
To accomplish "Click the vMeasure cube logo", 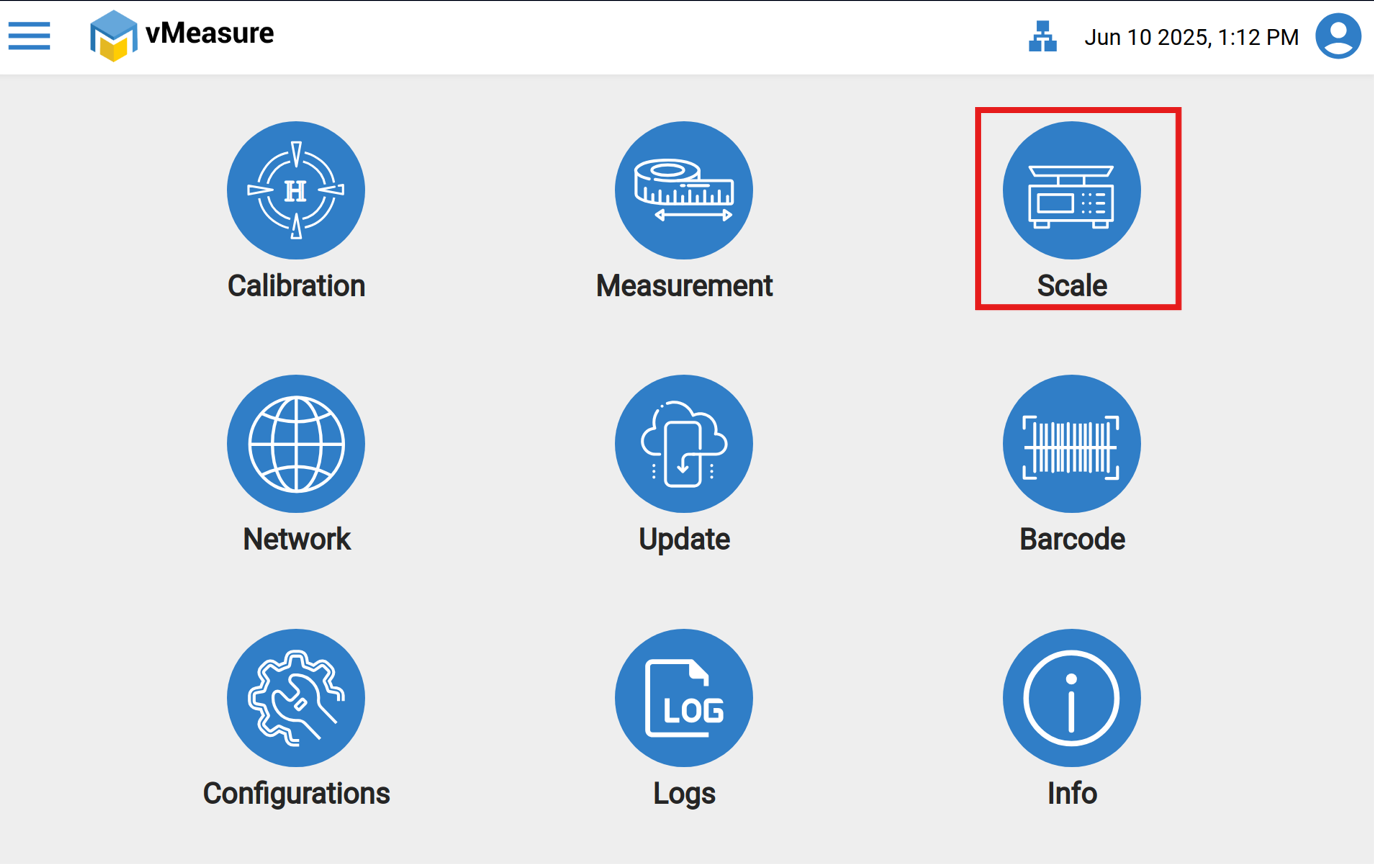I will 113,36.
